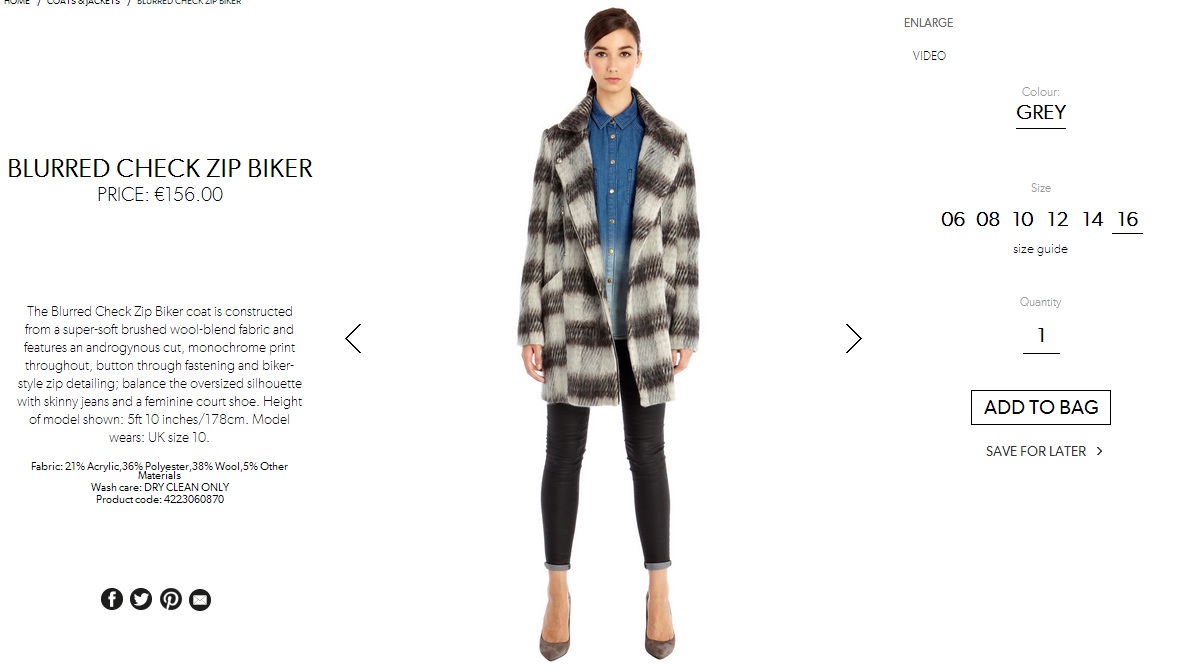This screenshot has height=669, width=1201.
Task: Share the coat on Facebook
Action: pos(112,599)
